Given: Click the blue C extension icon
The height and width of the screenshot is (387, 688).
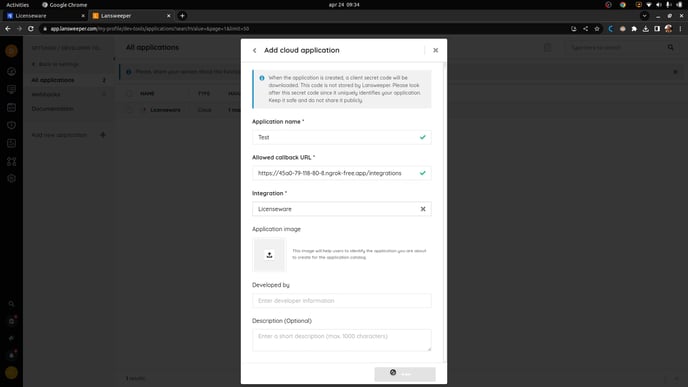Looking at the screenshot, I should 610,29.
